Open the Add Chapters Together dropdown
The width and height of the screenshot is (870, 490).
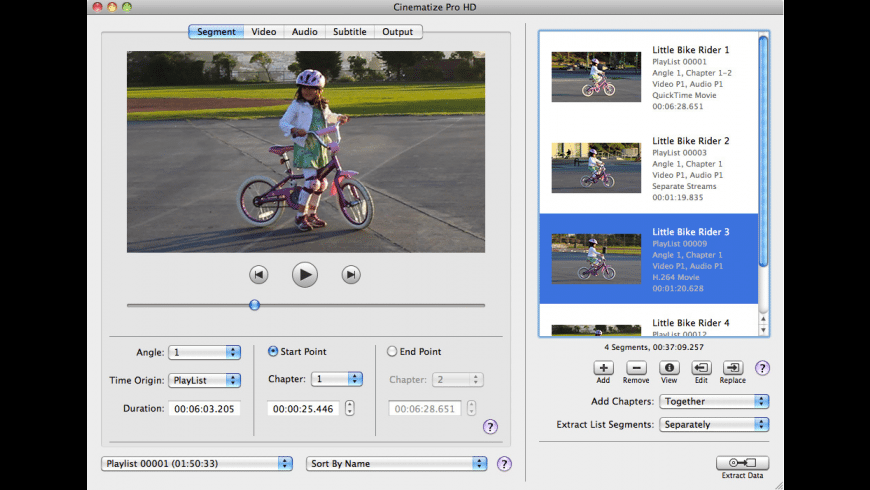714,401
